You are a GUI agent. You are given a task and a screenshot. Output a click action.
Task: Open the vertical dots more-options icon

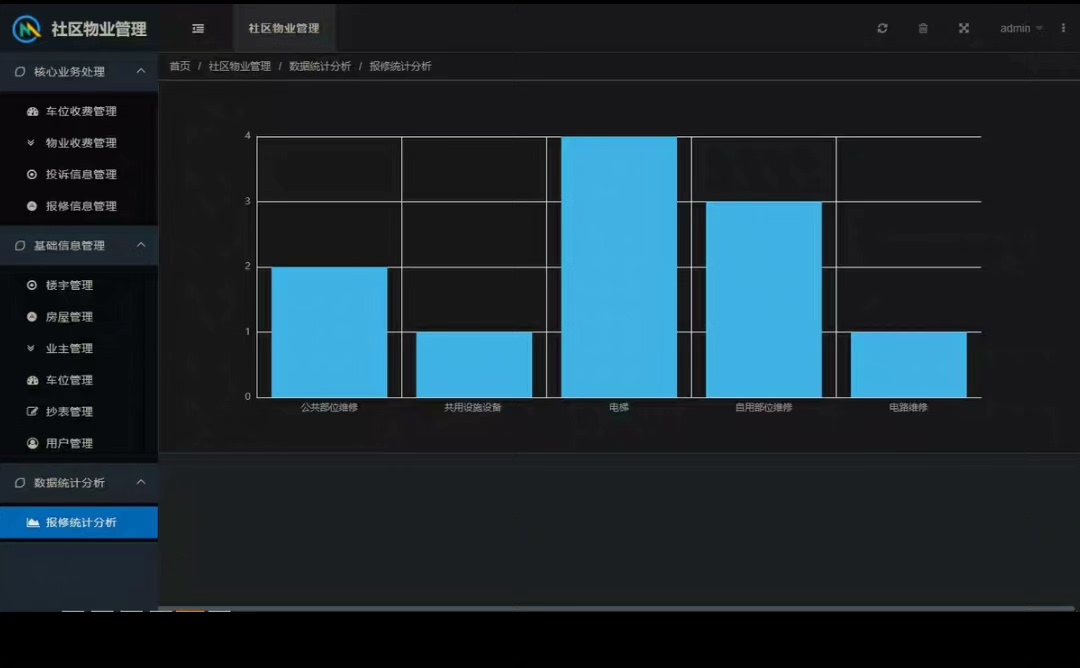pos(1063,28)
